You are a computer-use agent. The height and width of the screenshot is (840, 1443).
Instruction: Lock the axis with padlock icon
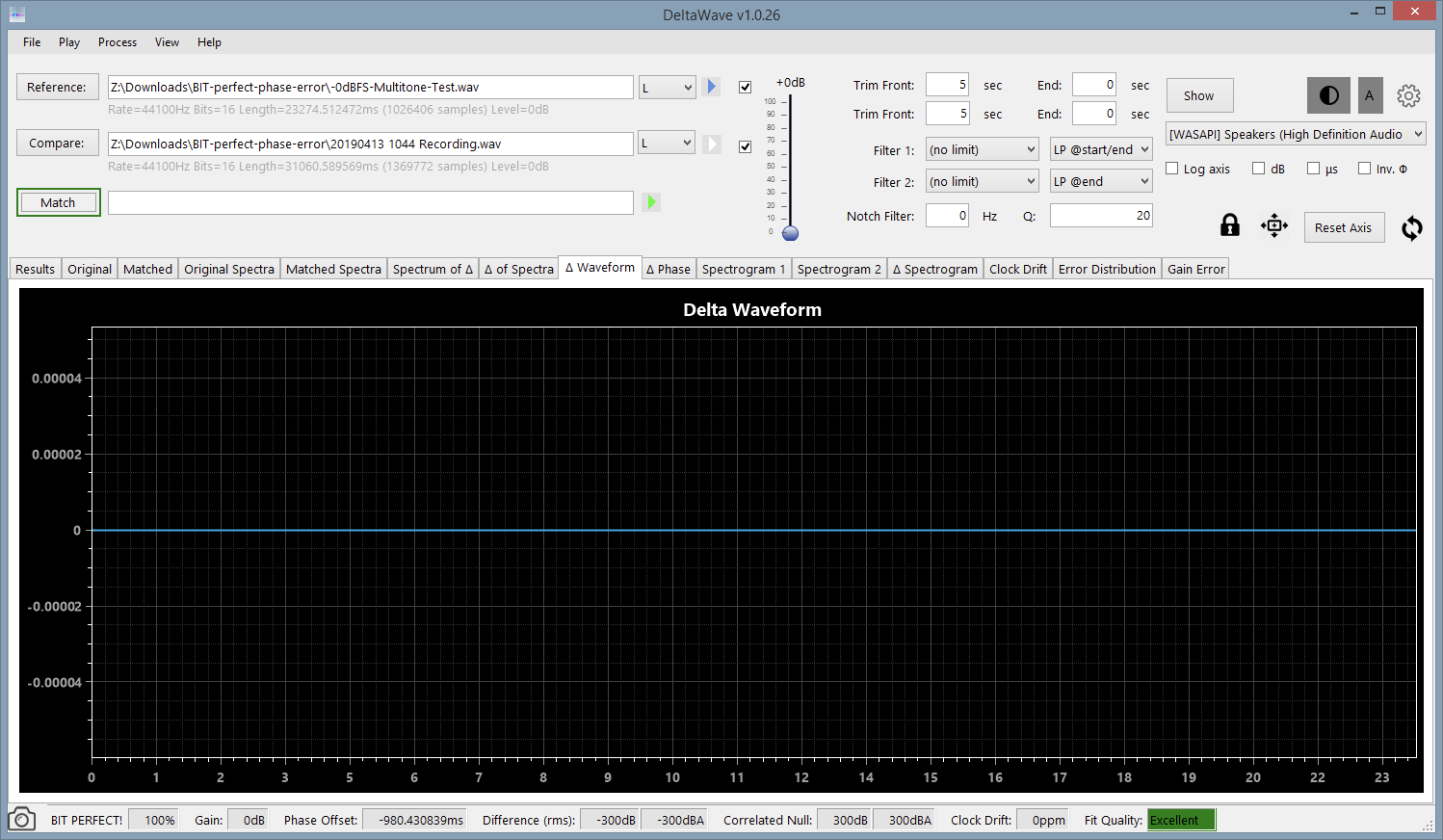[1229, 225]
